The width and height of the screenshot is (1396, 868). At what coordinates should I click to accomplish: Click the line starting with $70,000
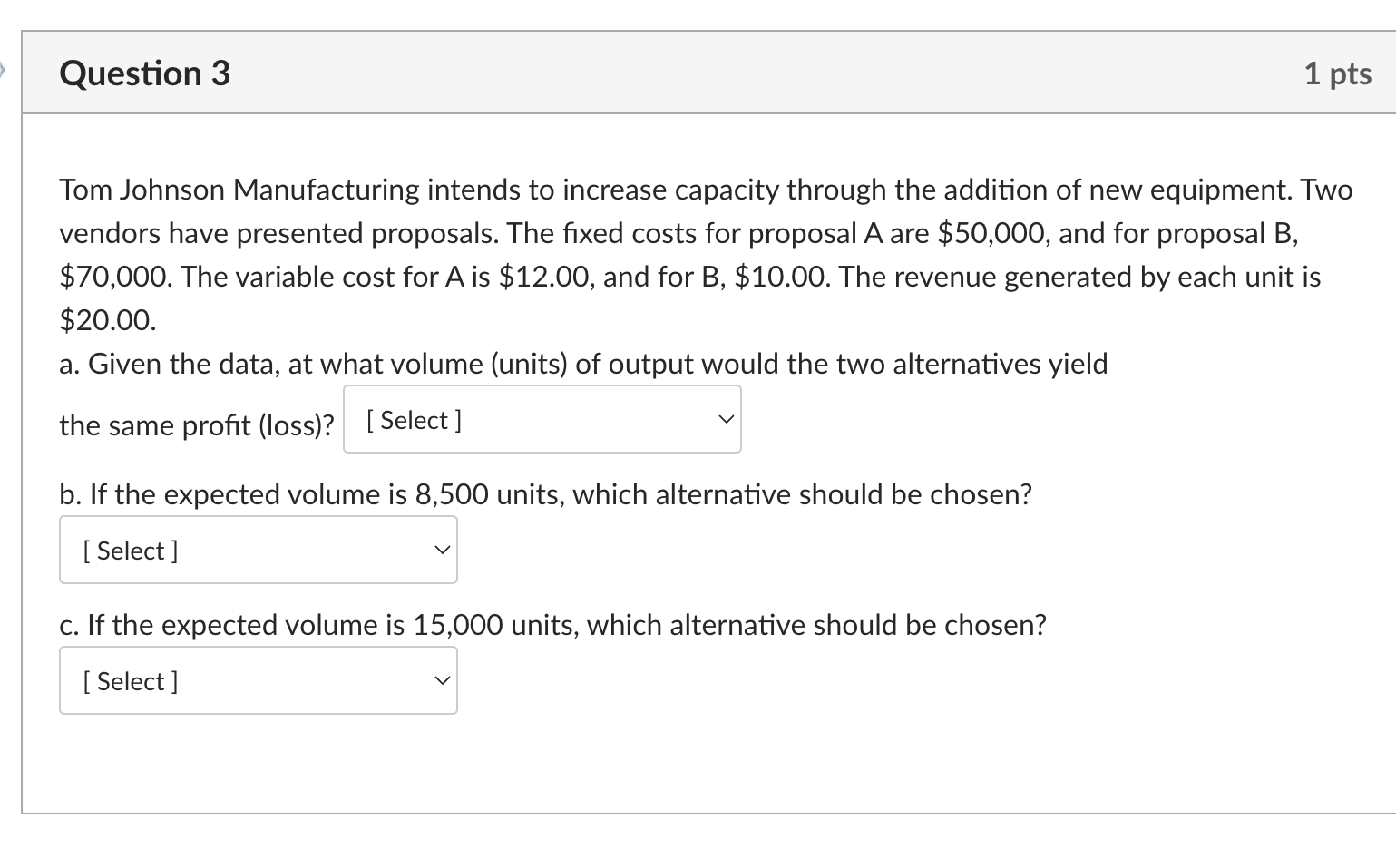689,277
